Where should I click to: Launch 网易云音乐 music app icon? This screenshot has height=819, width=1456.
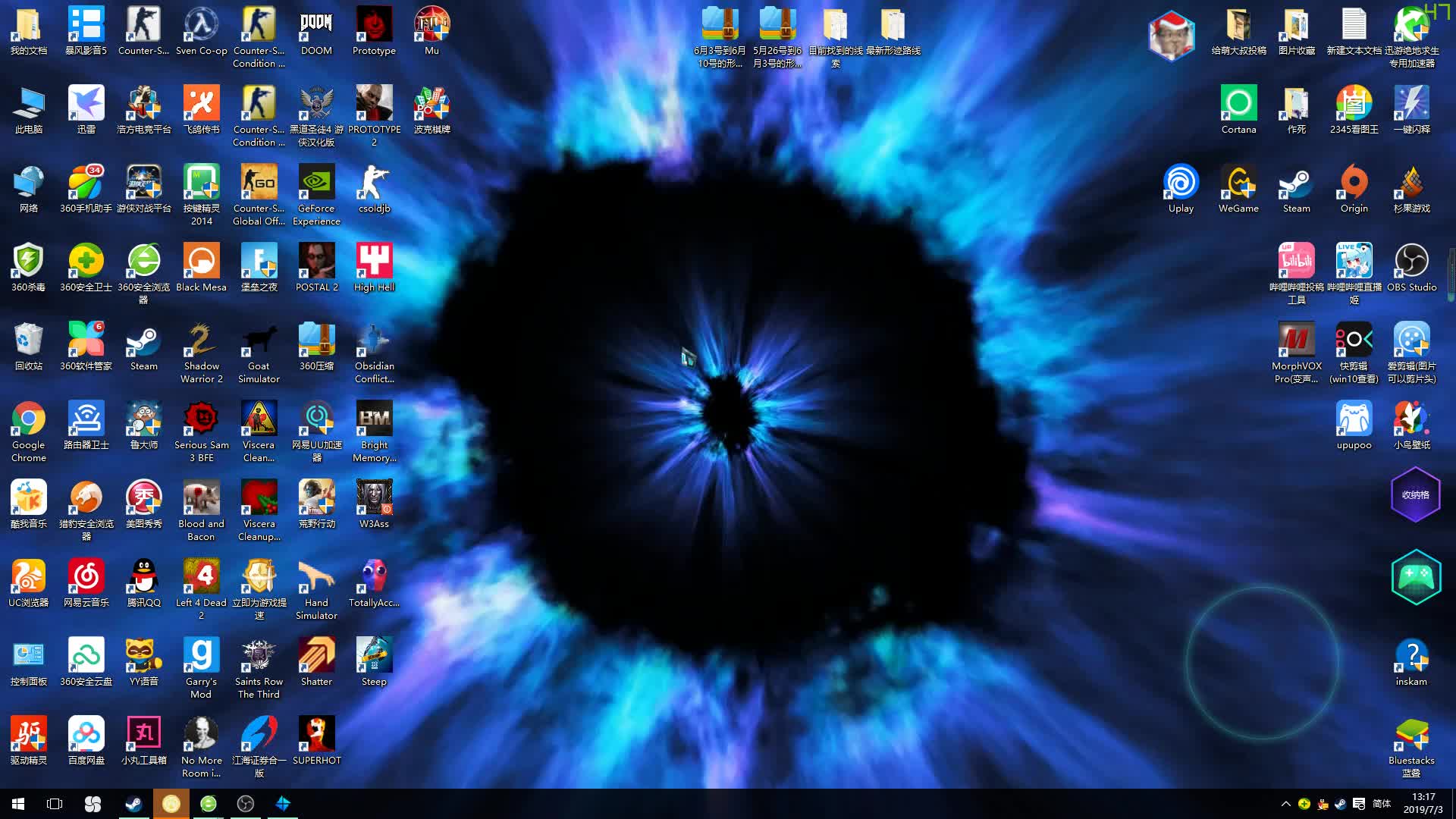coord(86,583)
